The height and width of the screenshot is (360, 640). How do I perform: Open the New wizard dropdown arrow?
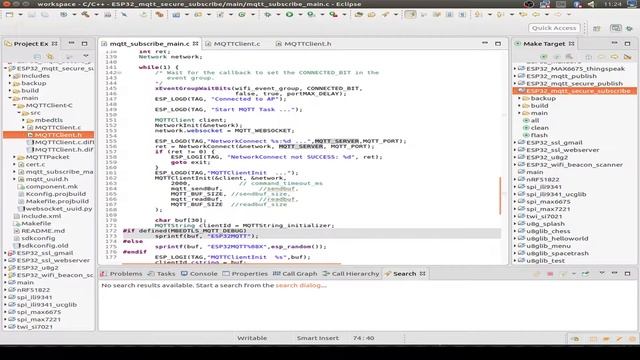pos(20,14)
